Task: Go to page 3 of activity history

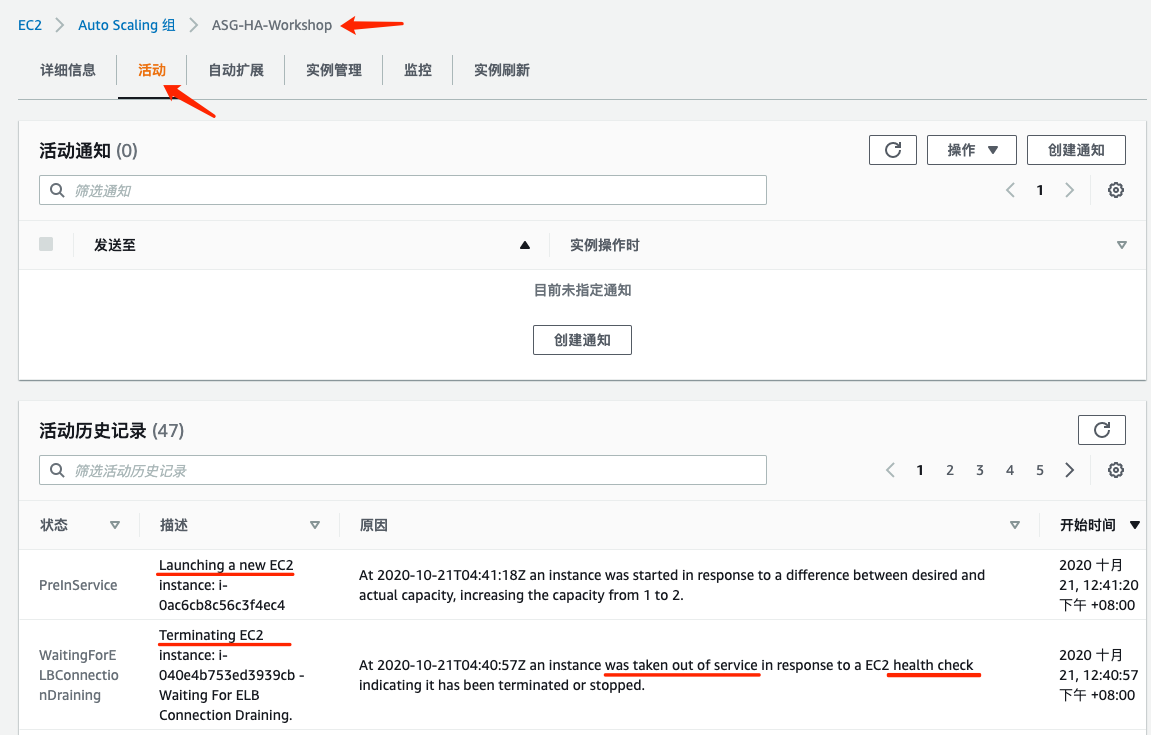Action: (x=979, y=469)
